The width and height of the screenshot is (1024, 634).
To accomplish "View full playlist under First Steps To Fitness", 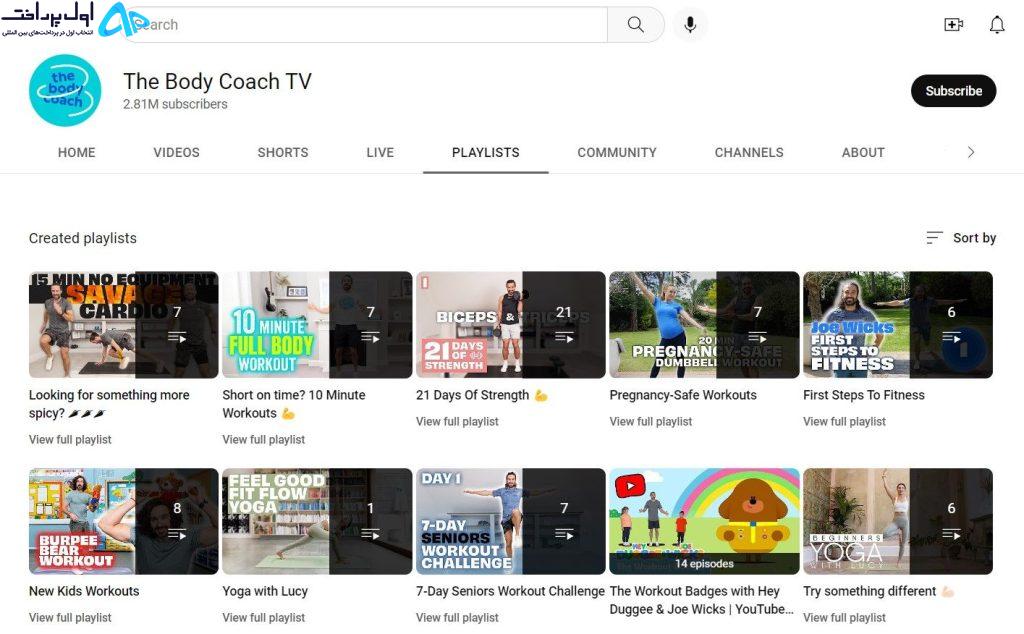I will point(844,422).
